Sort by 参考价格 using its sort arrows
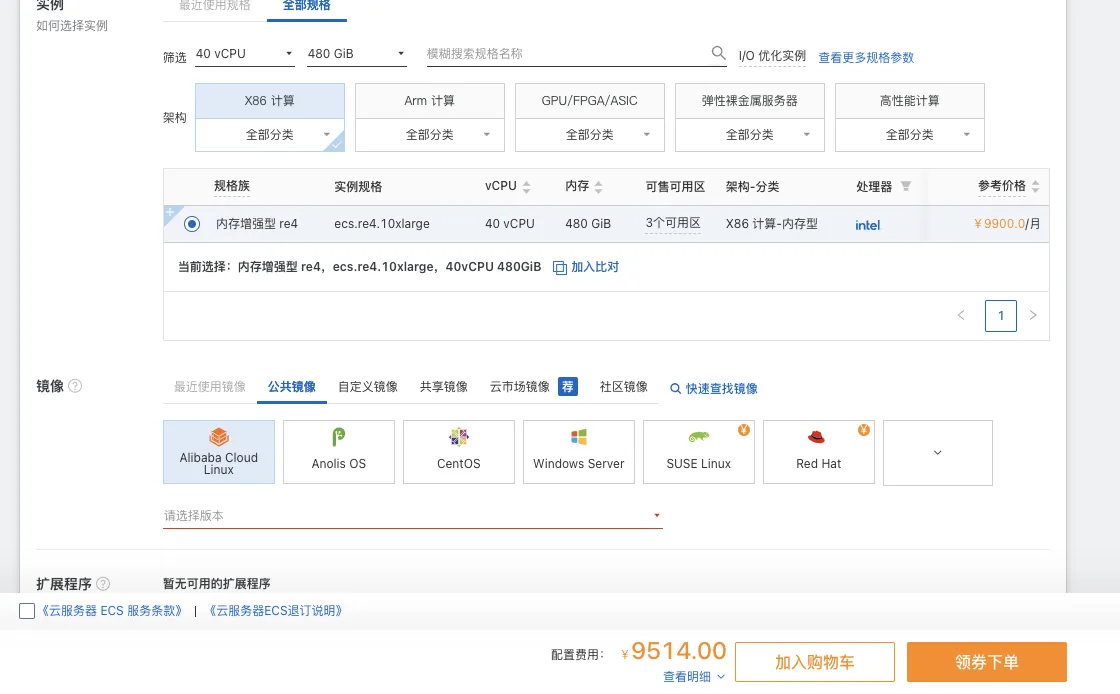The image size is (1120, 694). coord(1036,187)
